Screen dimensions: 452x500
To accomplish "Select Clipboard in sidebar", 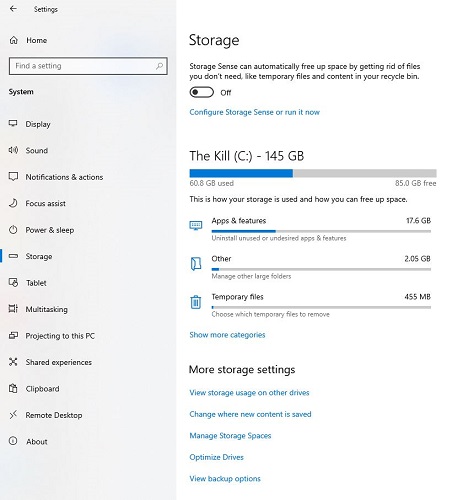I will pos(43,389).
